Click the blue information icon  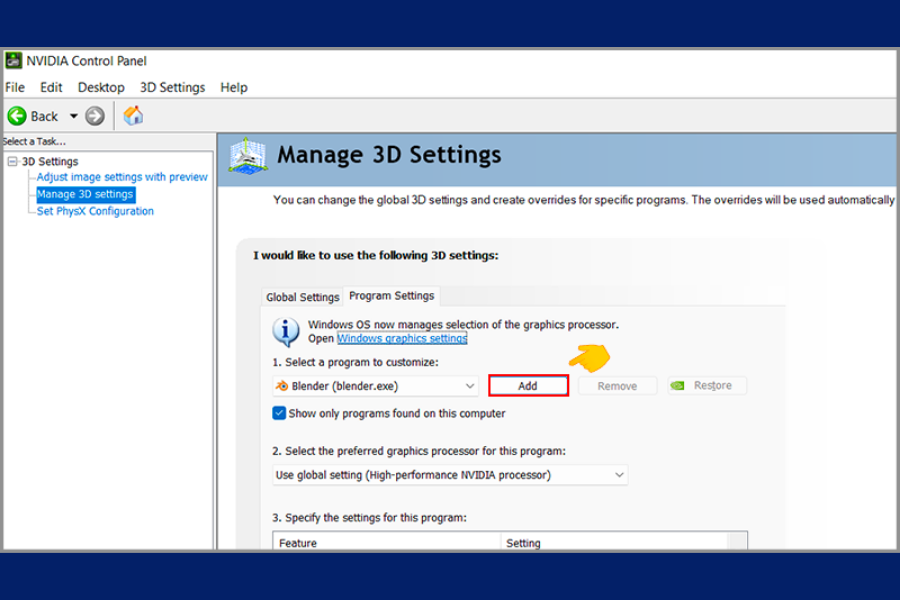coord(286,331)
